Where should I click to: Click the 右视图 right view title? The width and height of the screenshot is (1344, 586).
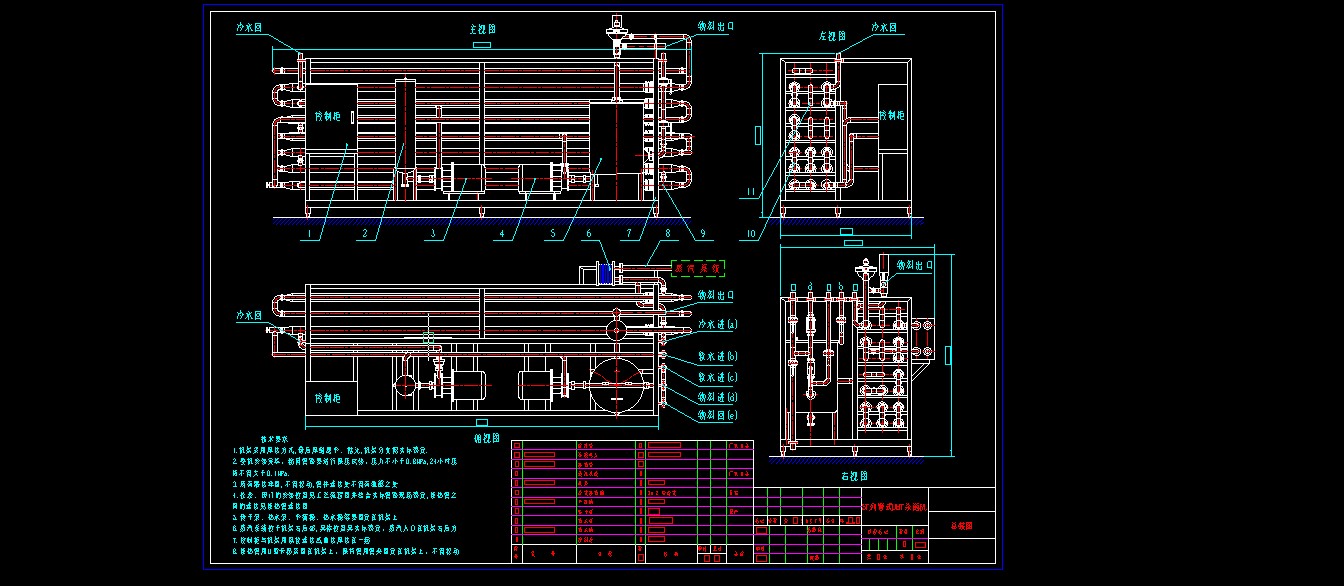[853, 476]
